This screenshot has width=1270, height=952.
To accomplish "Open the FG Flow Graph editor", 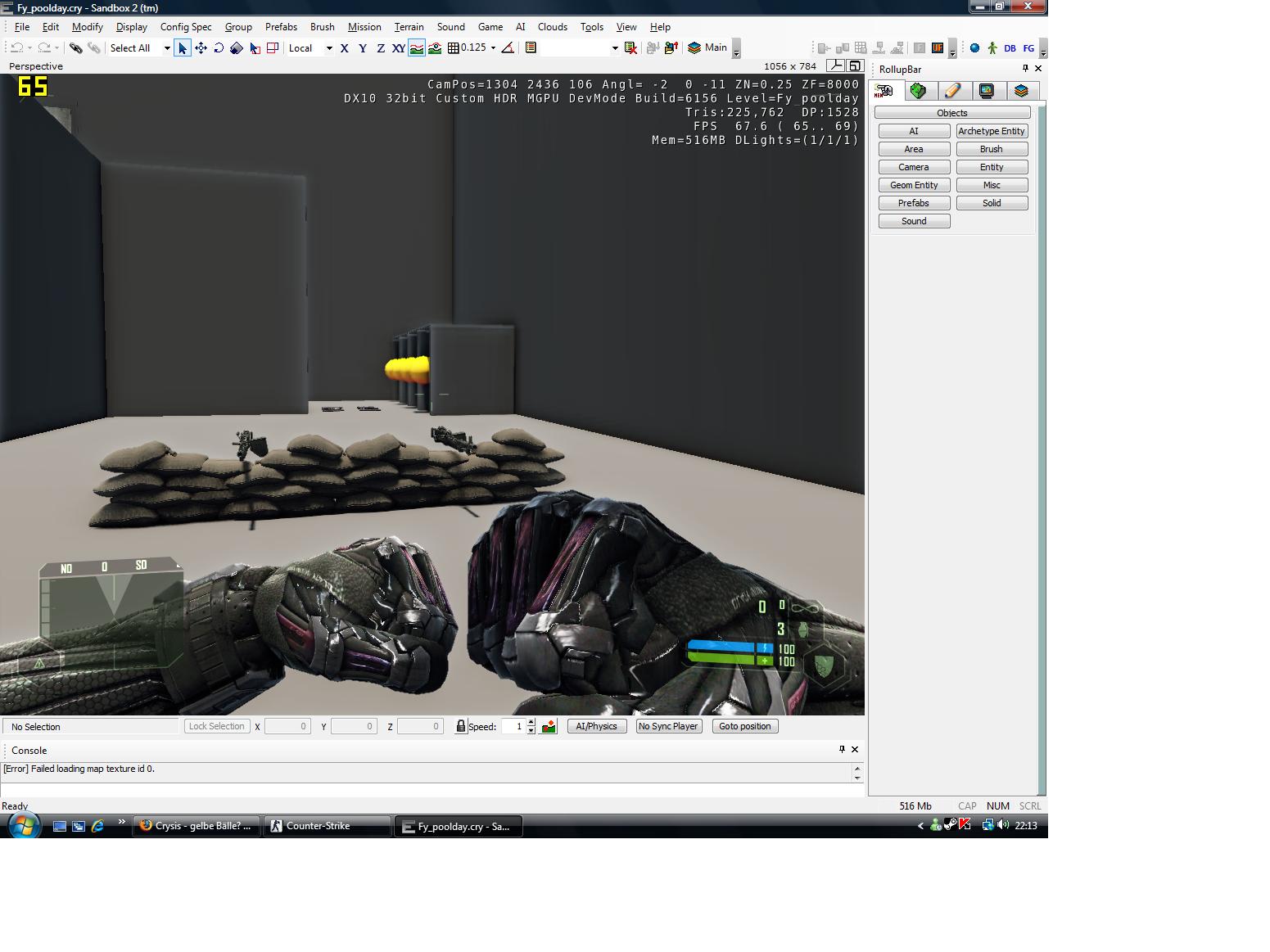I will (1028, 48).
